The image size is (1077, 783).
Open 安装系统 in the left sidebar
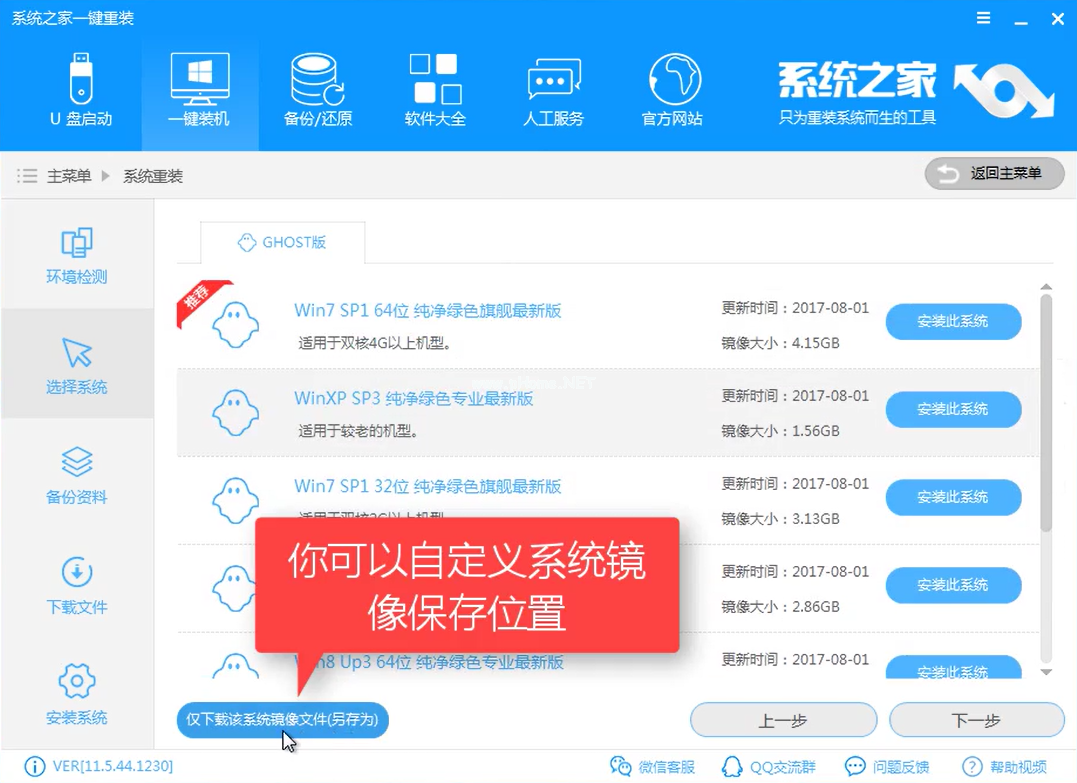coord(78,693)
